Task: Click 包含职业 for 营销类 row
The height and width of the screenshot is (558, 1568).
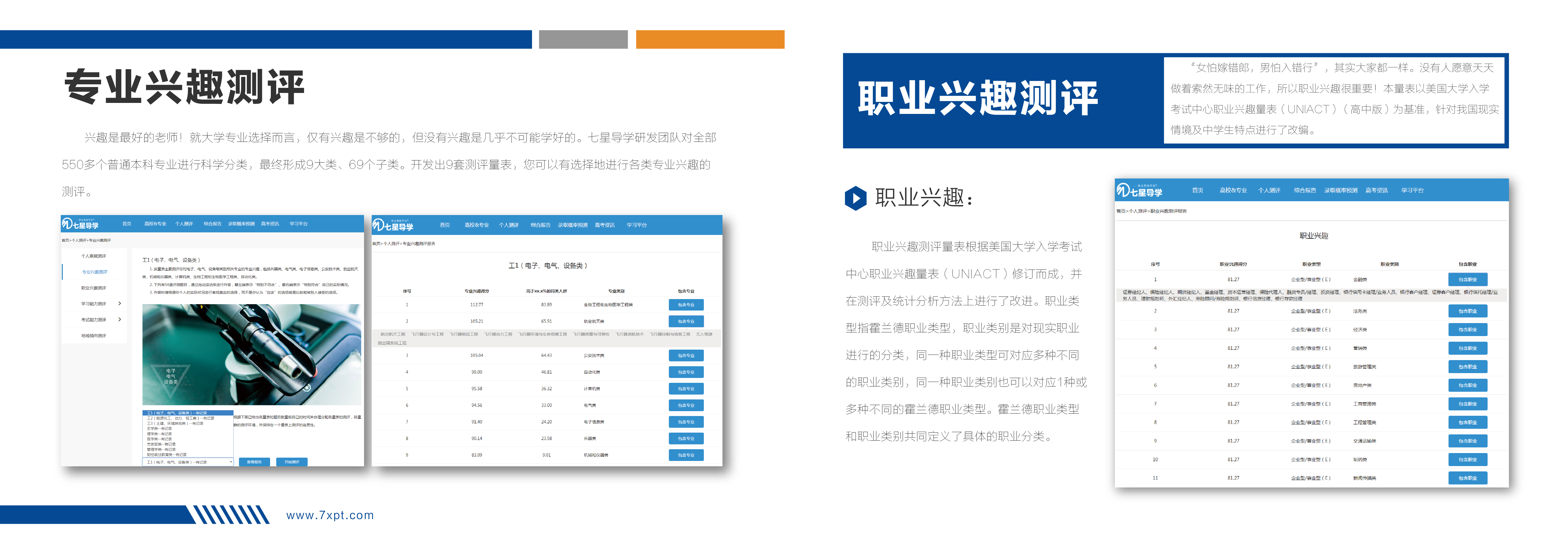Action: [x=1468, y=348]
